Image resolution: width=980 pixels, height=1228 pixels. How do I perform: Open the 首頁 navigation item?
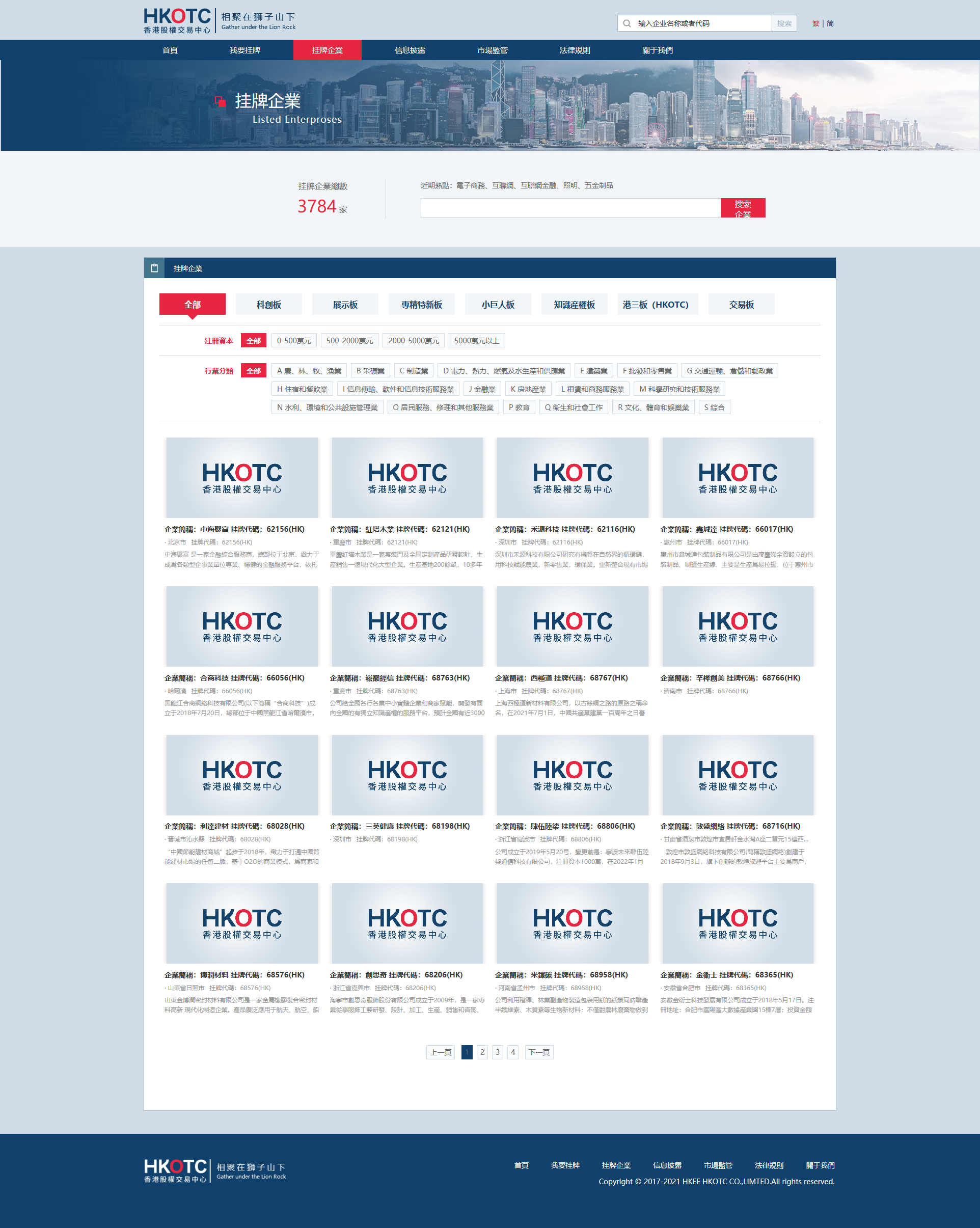pyautogui.click(x=170, y=50)
